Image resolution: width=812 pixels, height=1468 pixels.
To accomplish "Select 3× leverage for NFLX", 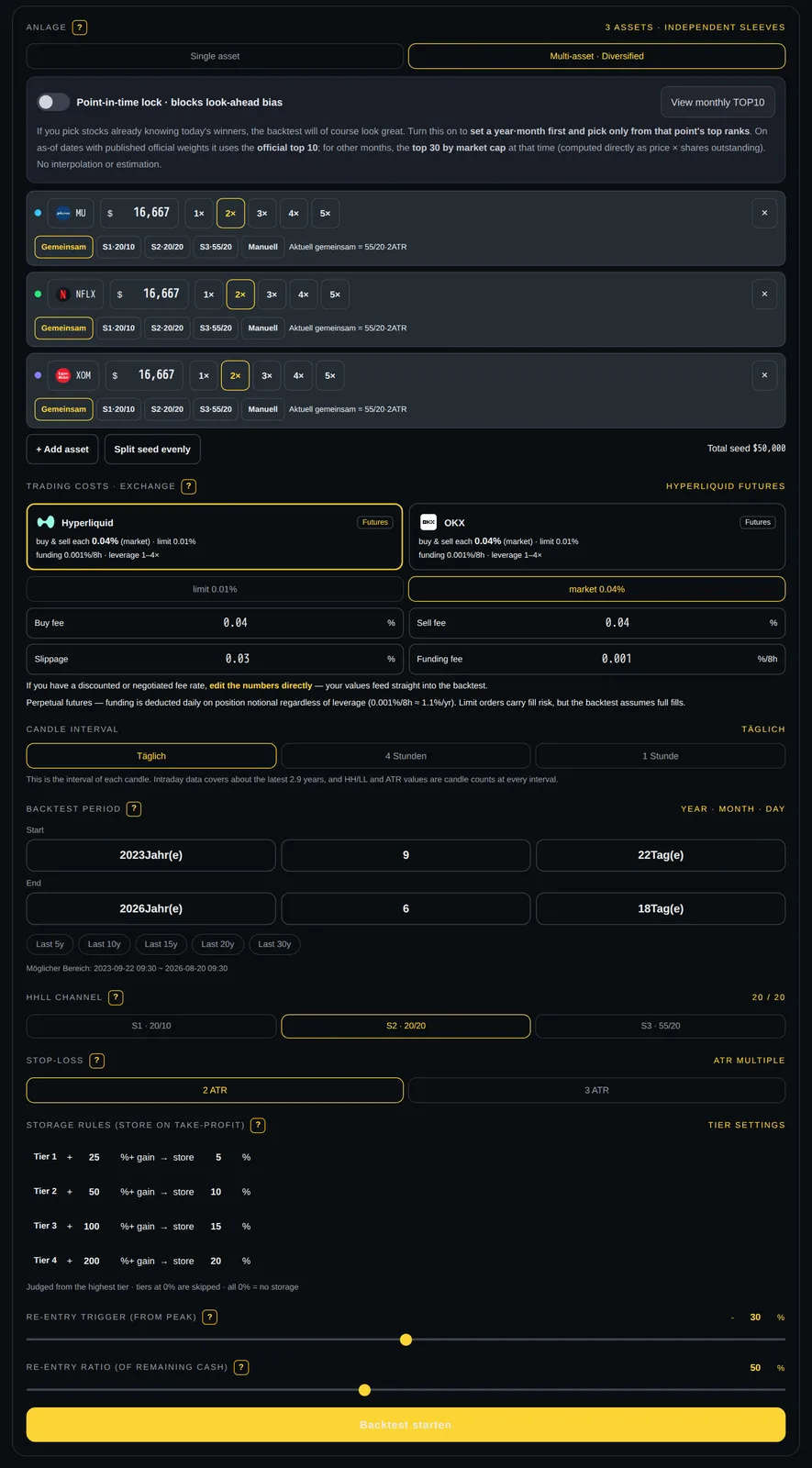I will [272, 295].
